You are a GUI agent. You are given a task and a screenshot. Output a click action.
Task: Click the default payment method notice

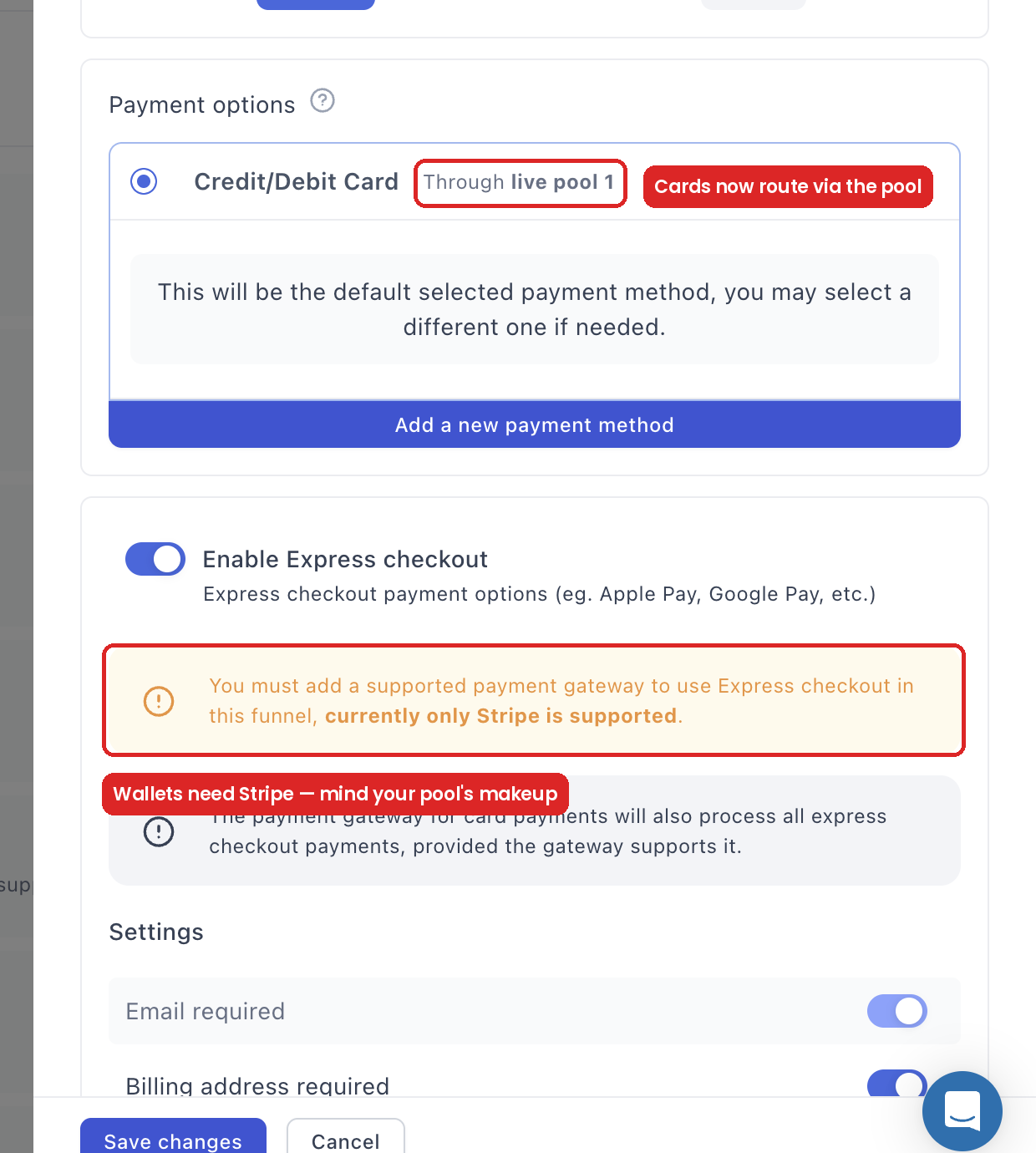click(x=535, y=309)
